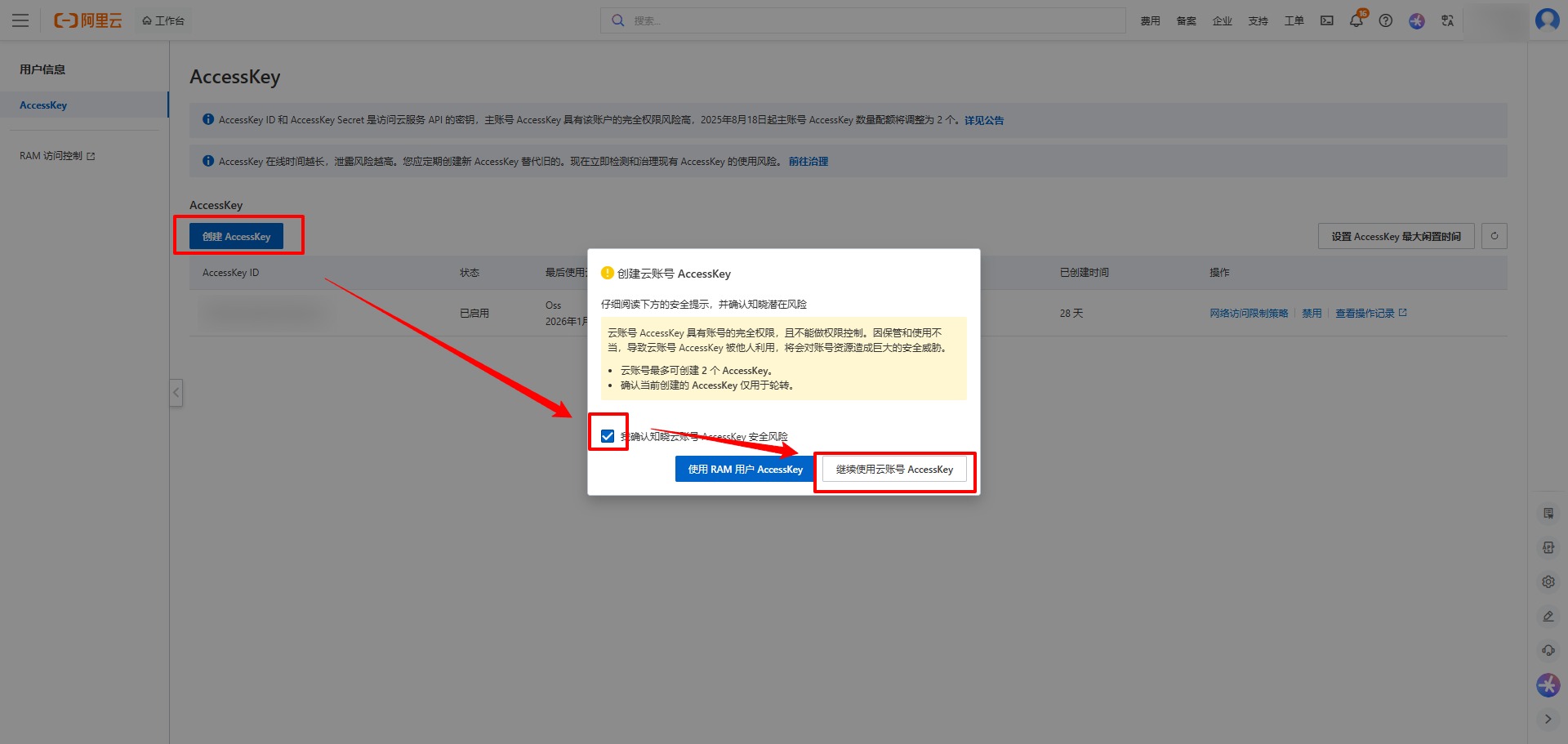1568x744 pixels.
Task: Switch language with the translate icon
Action: [1447, 20]
